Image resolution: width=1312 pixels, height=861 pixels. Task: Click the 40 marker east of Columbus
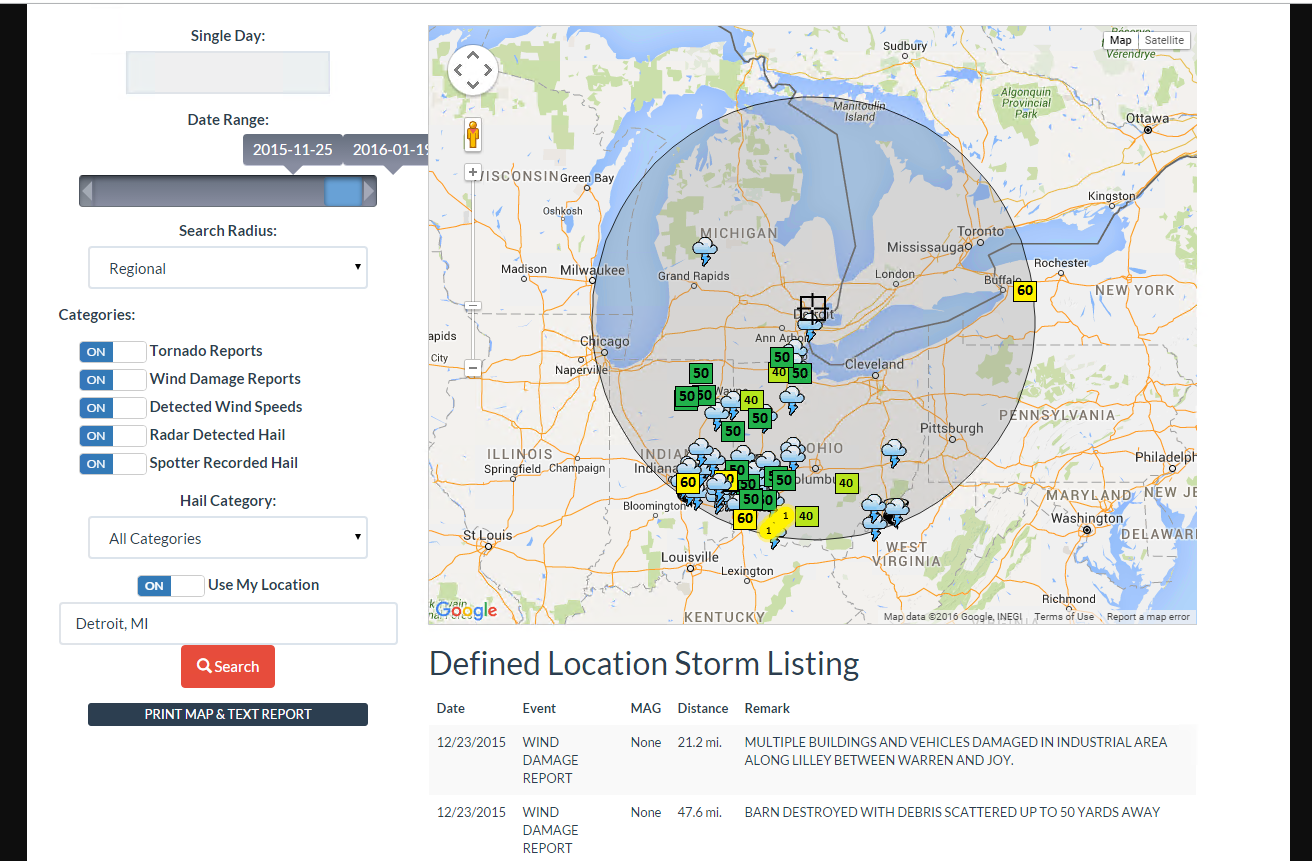click(846, 483)
